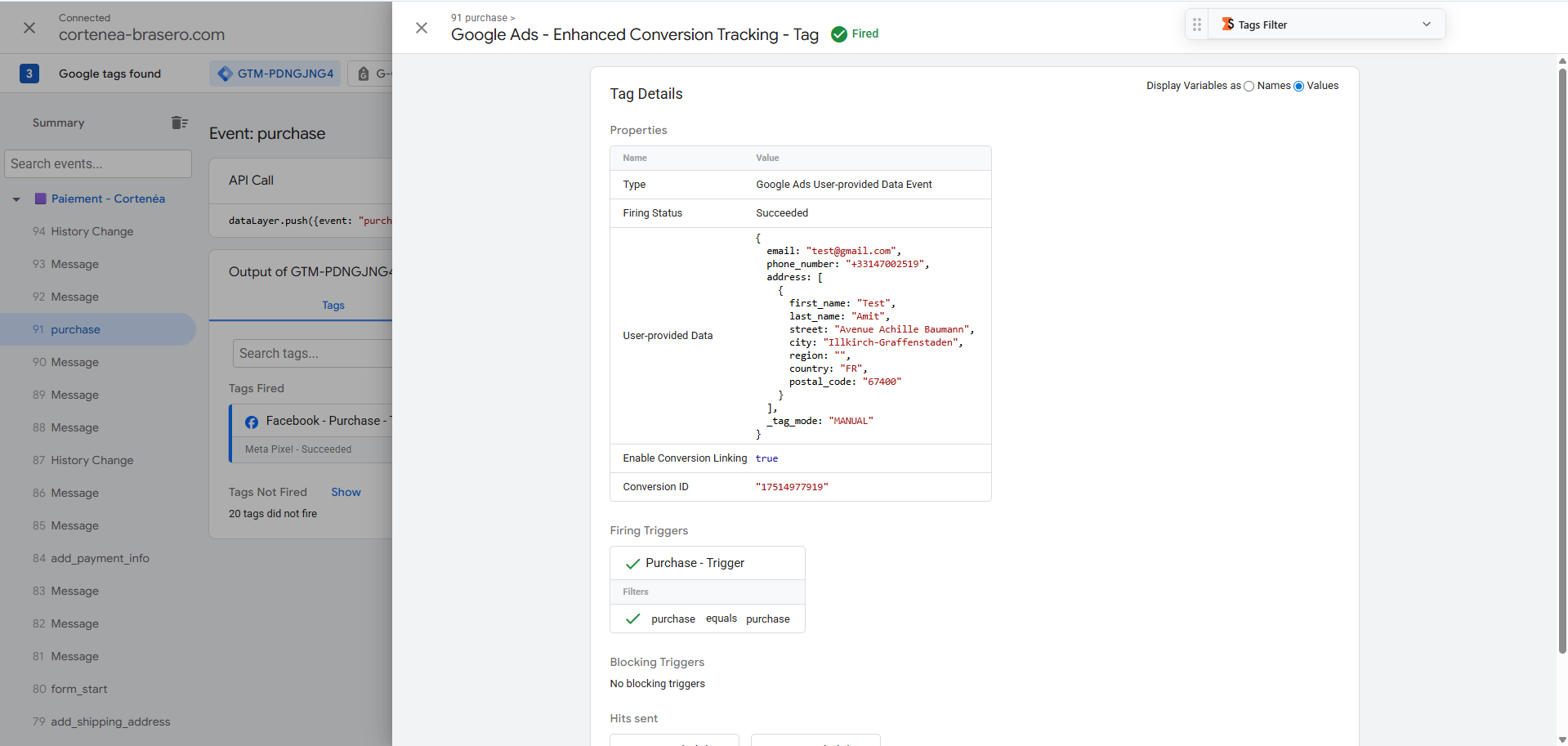Click checkmark icon beside Purchase - Trigger
Screen dimensions: 1568x746
pos(632,563)
